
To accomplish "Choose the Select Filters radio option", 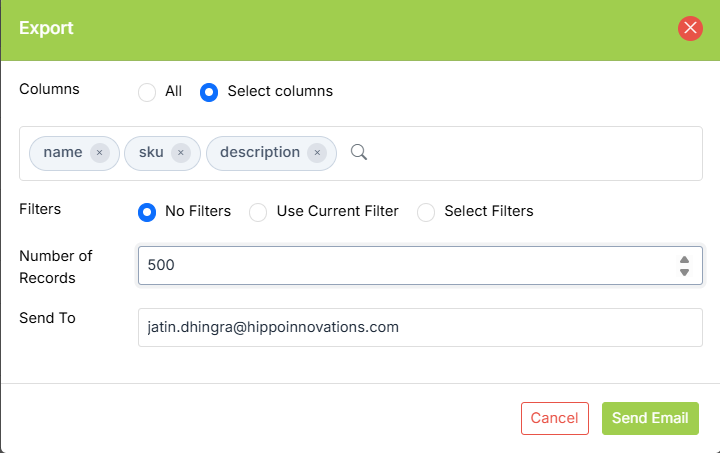I will (x=426, y=212).
